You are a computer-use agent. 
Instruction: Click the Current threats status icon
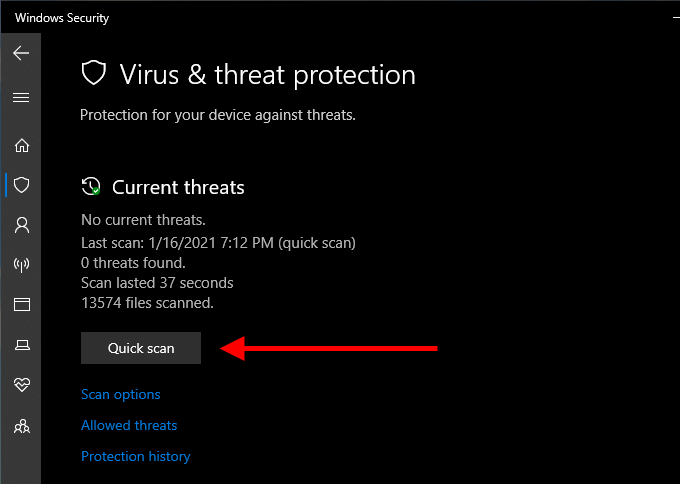91,187
